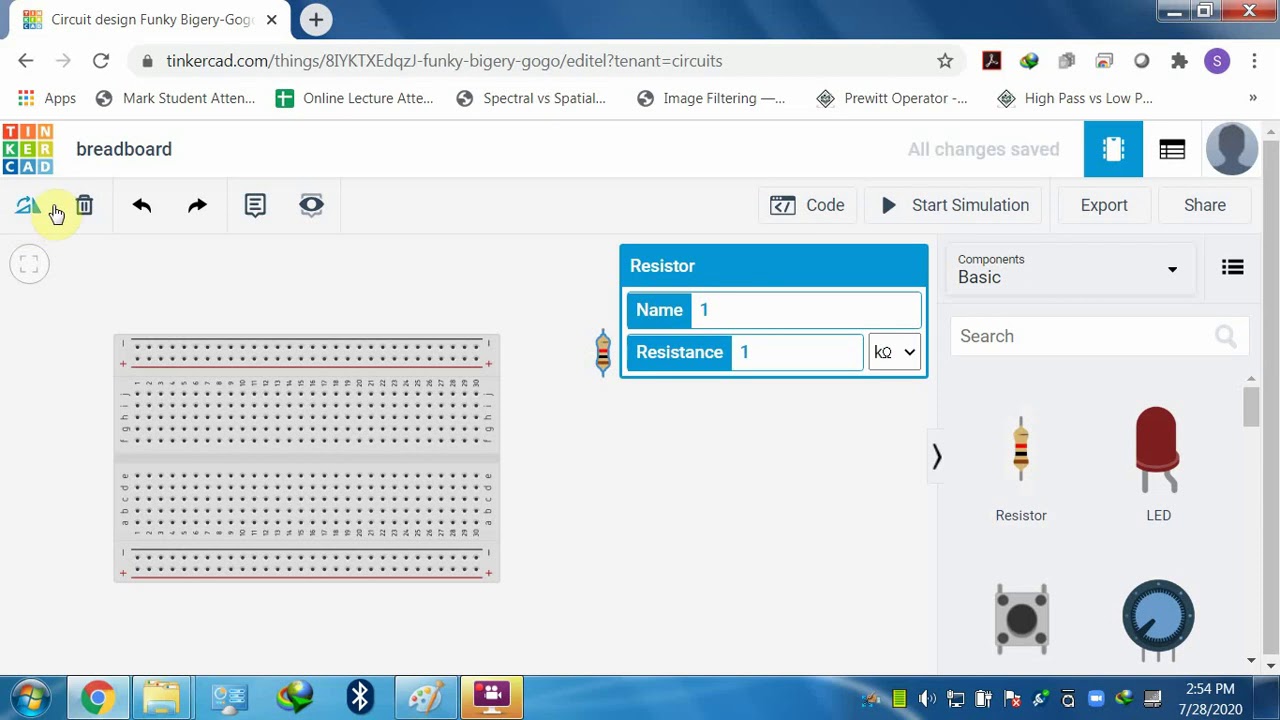1280x720 pixels.
Task: Open Chrome from the taskbar
Action: pos(98,697)
